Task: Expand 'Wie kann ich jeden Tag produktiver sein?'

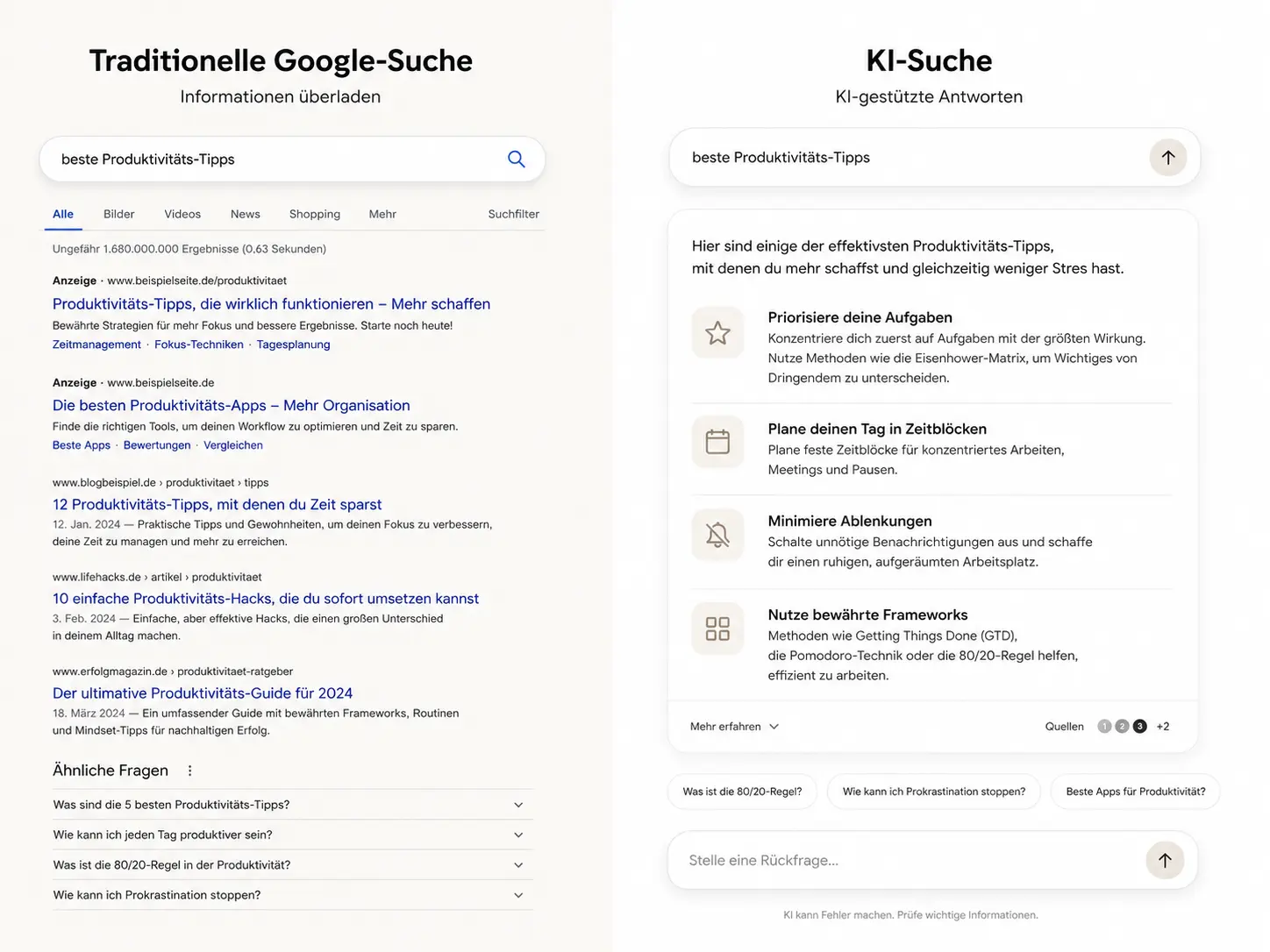Action: (293, 835)
